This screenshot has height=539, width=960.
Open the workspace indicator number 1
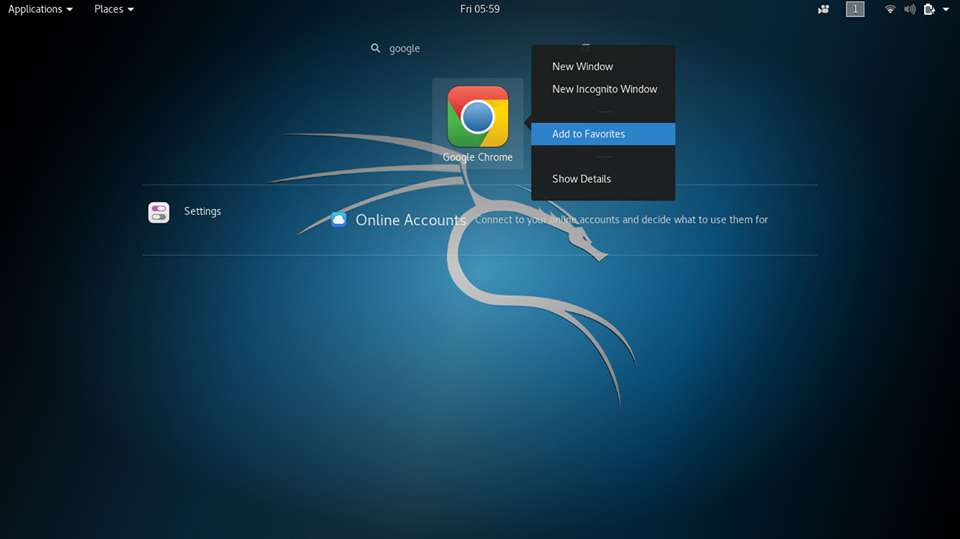[855, 9]
